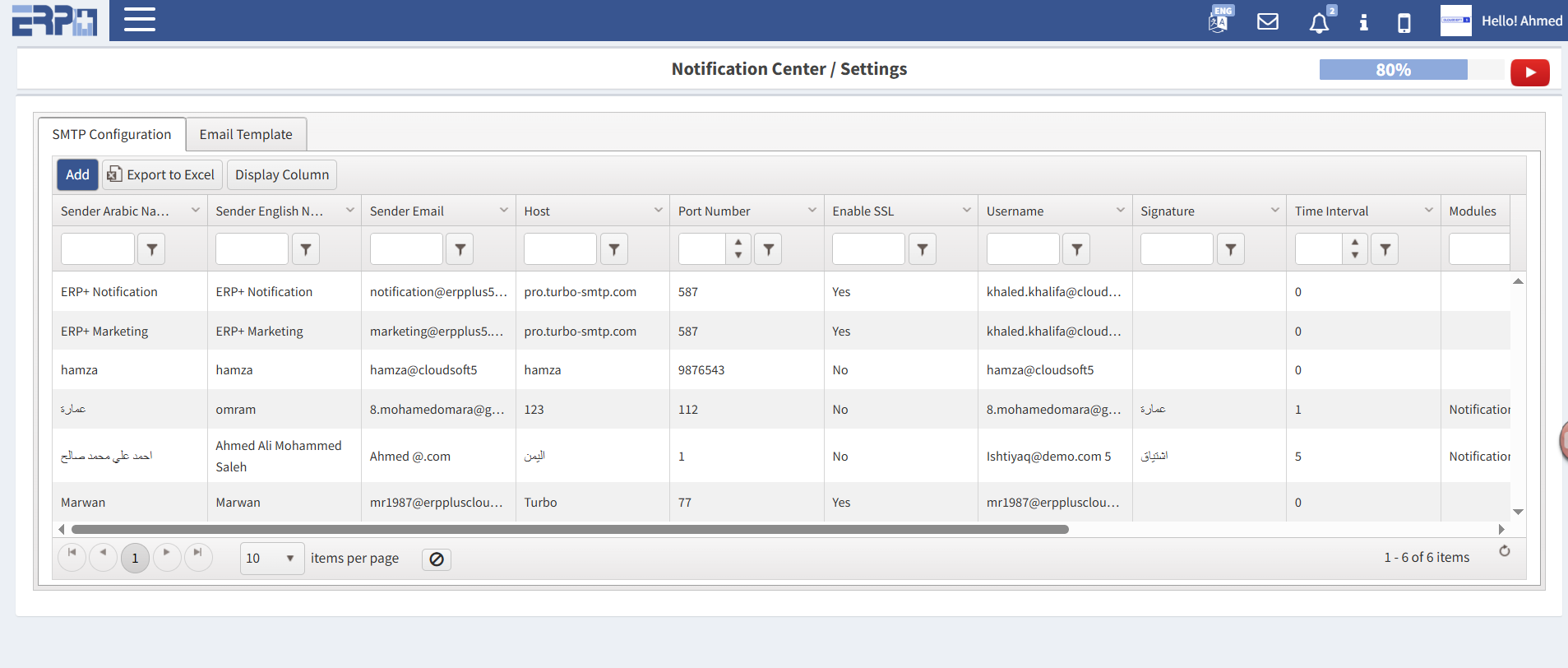The width and height of the screenshot is (1568, 668).
Task: Play the YouTube help video
Action: 1529,72
